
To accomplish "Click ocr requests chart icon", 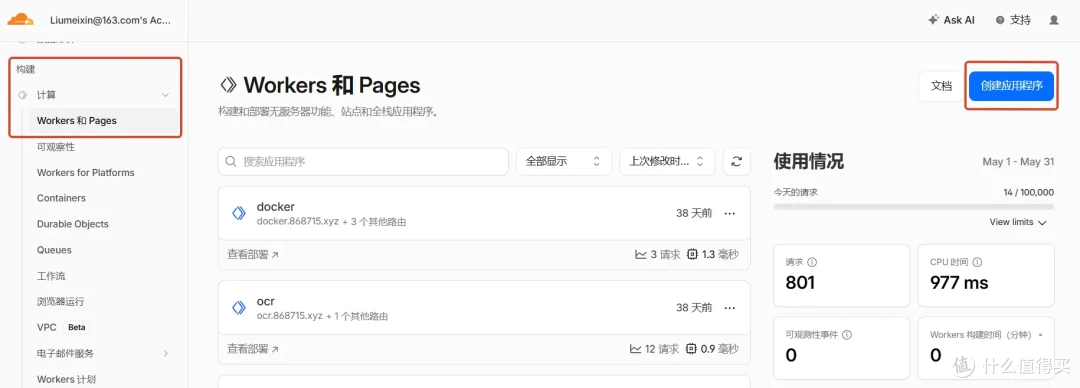I will pyautogui.click(x=635, y=349).
